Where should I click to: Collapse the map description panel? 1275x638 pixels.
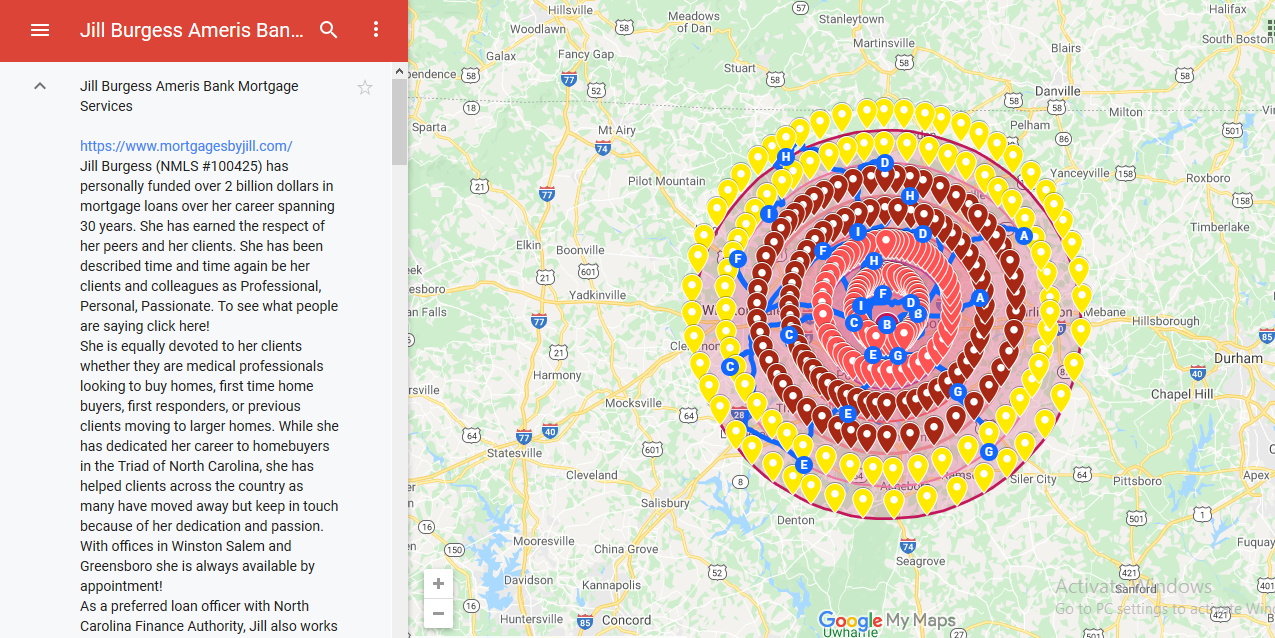pyautogui.click(x=40, y=86)
